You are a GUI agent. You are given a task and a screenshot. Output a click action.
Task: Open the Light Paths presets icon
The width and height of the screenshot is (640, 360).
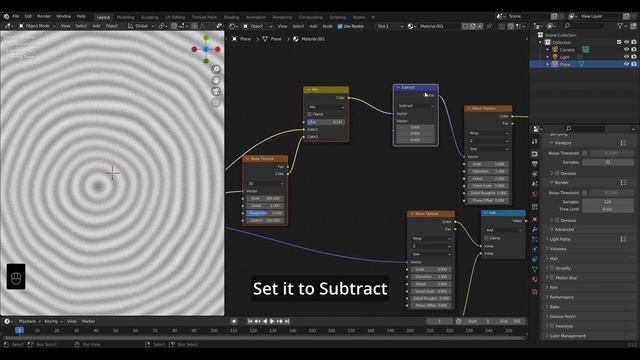coord(623,239)
